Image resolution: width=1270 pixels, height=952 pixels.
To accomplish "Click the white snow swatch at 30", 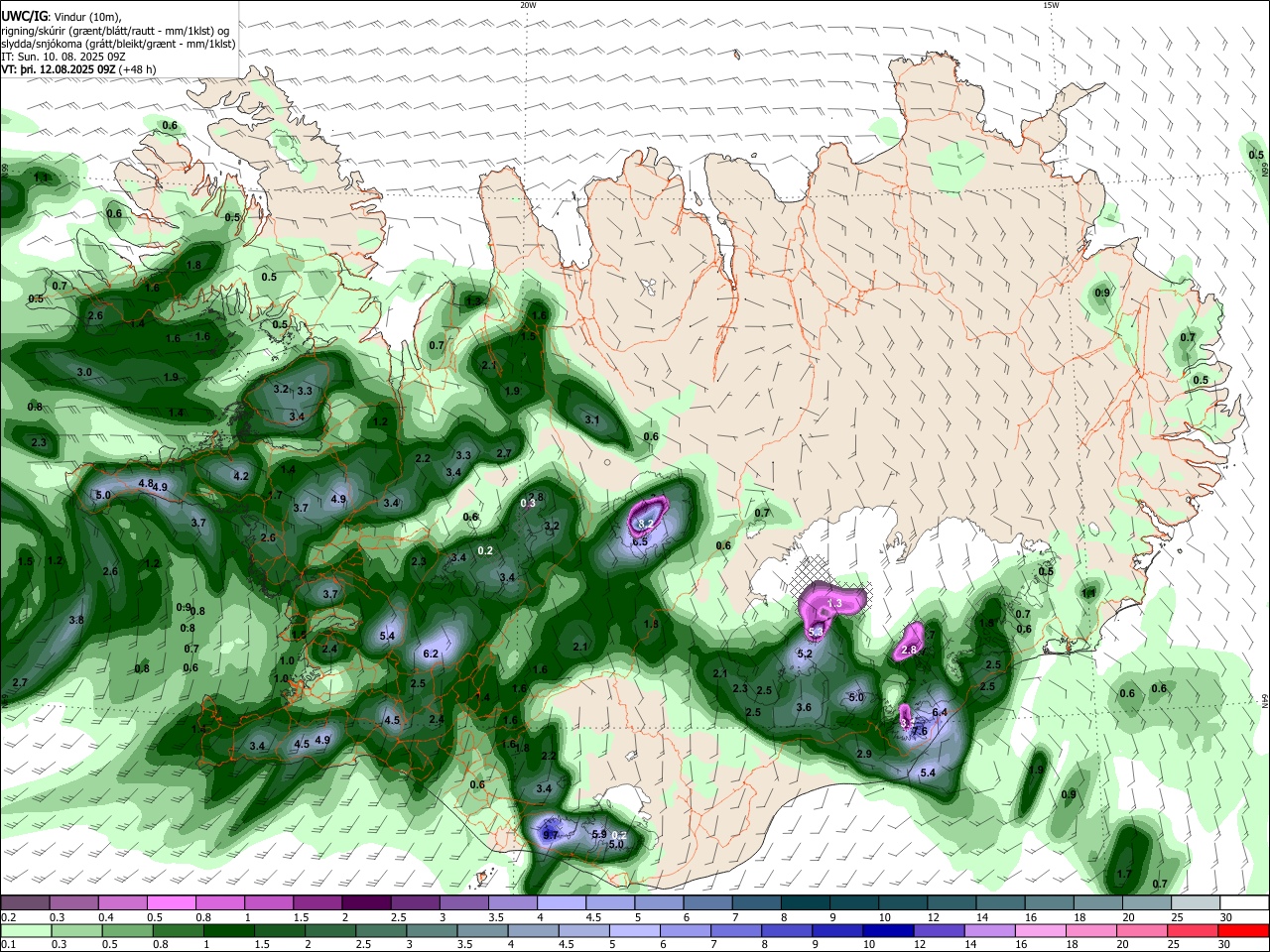I will click(x=1244, y=902).
